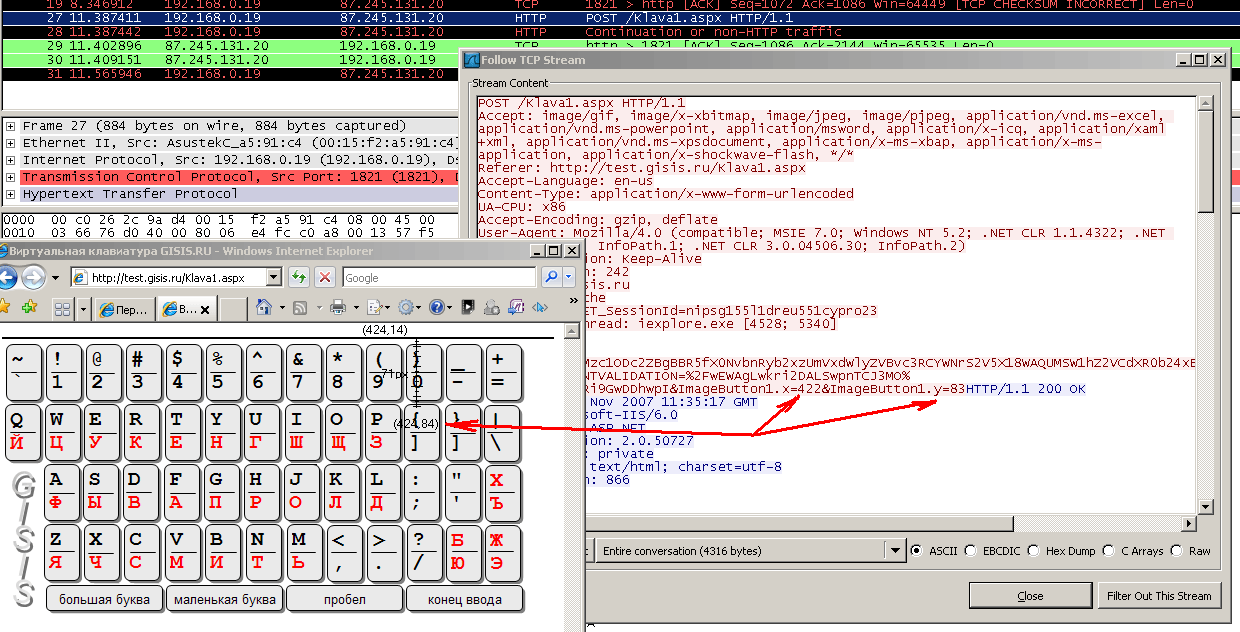Click the virtual keyboard A/Ф key
This screenshot has width=1240, height=632.
coord(63,491)
